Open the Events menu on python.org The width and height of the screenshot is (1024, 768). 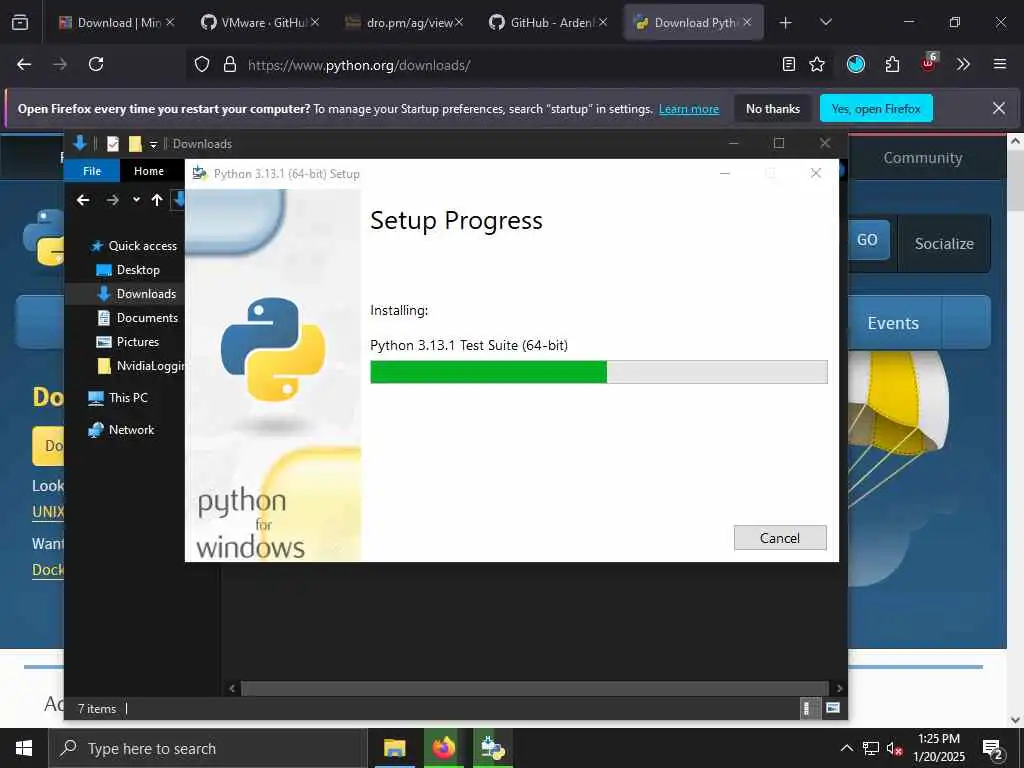893,323
